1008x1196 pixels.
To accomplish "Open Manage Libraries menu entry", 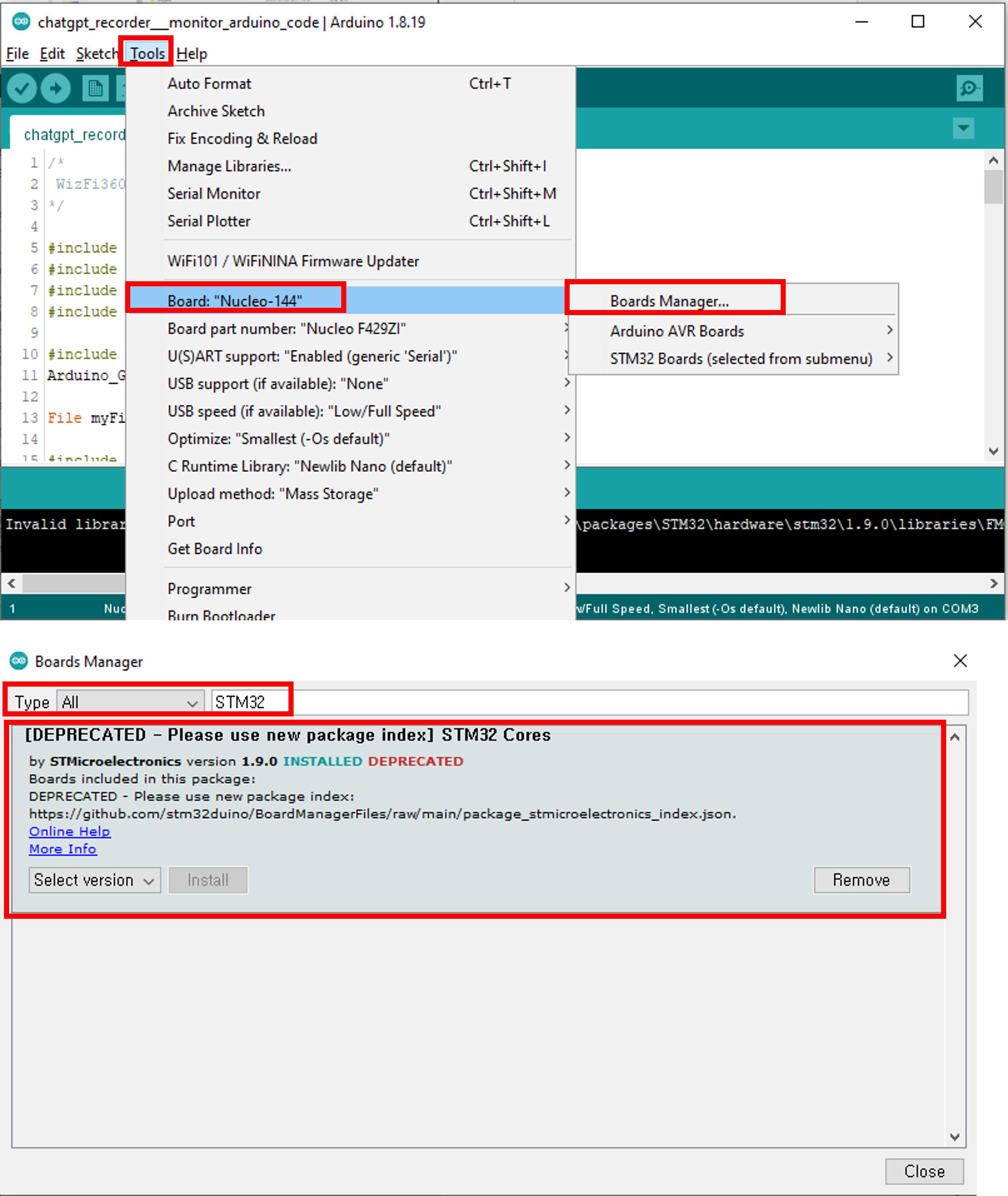I will (x=350, y=166).
